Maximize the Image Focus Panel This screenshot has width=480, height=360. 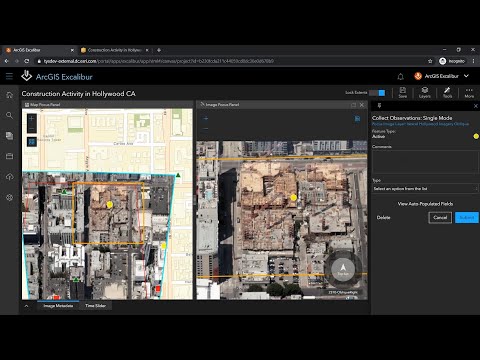tap(353, 105)
